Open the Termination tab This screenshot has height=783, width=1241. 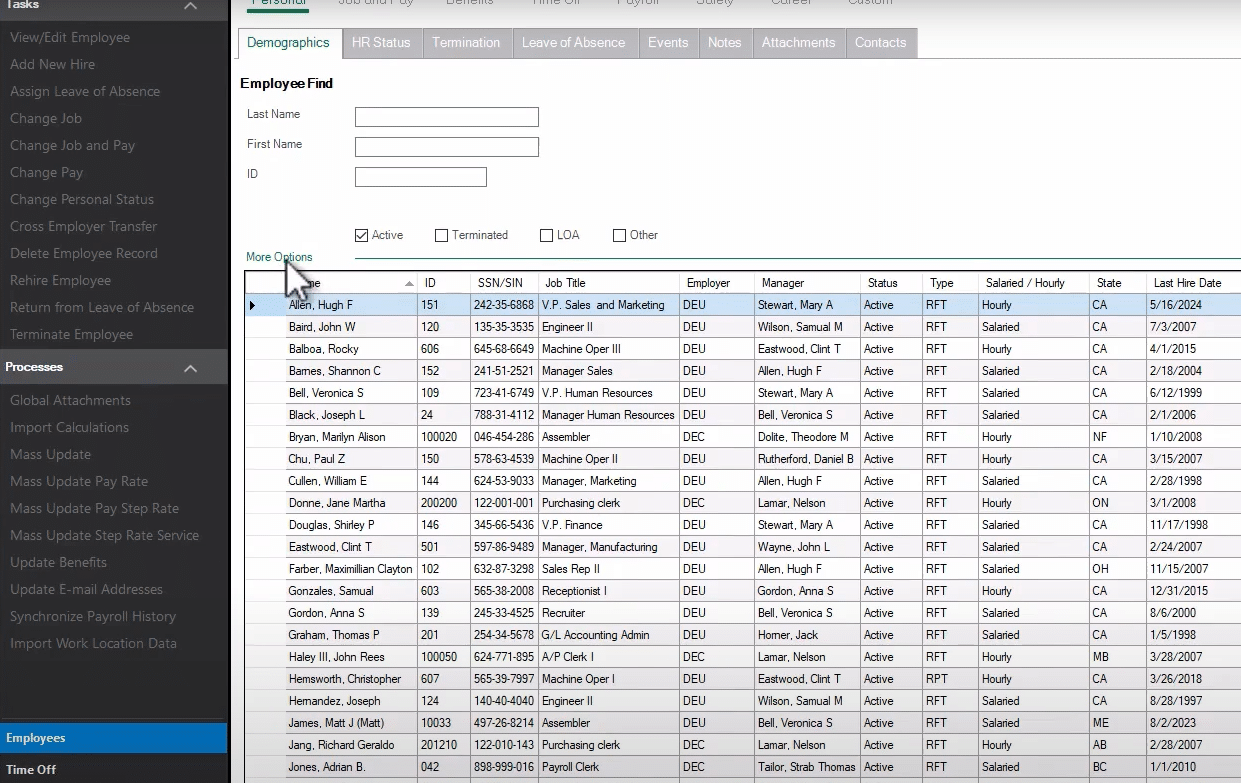tap(467, 43)
